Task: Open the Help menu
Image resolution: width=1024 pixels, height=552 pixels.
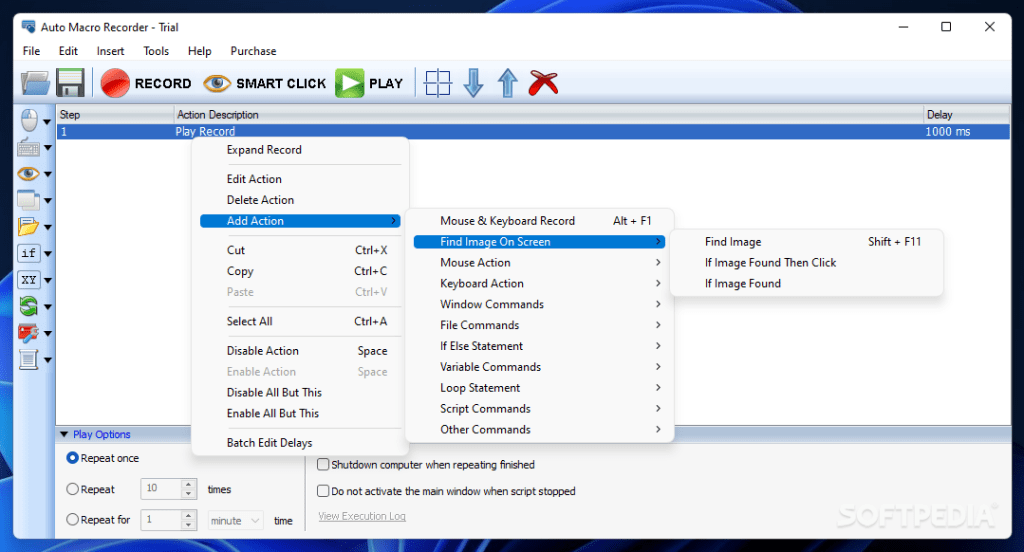Action: click(x=199, y=51)
